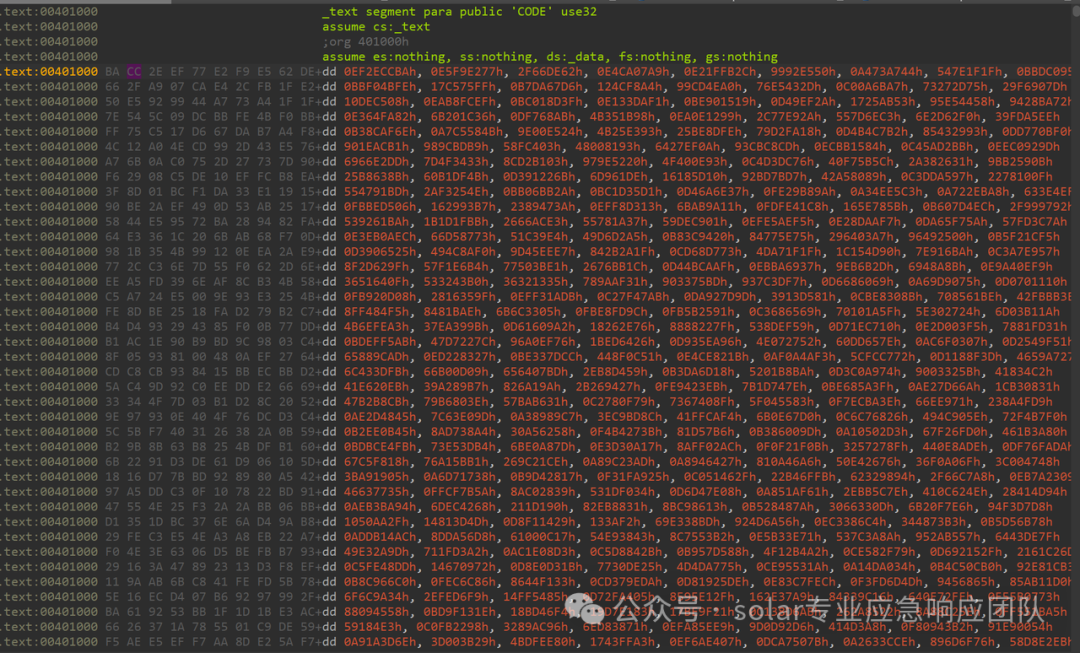This screenshot has width=1080, height=653.
Task: Select the value 41E620EBh
Action: tap(377, 387)
